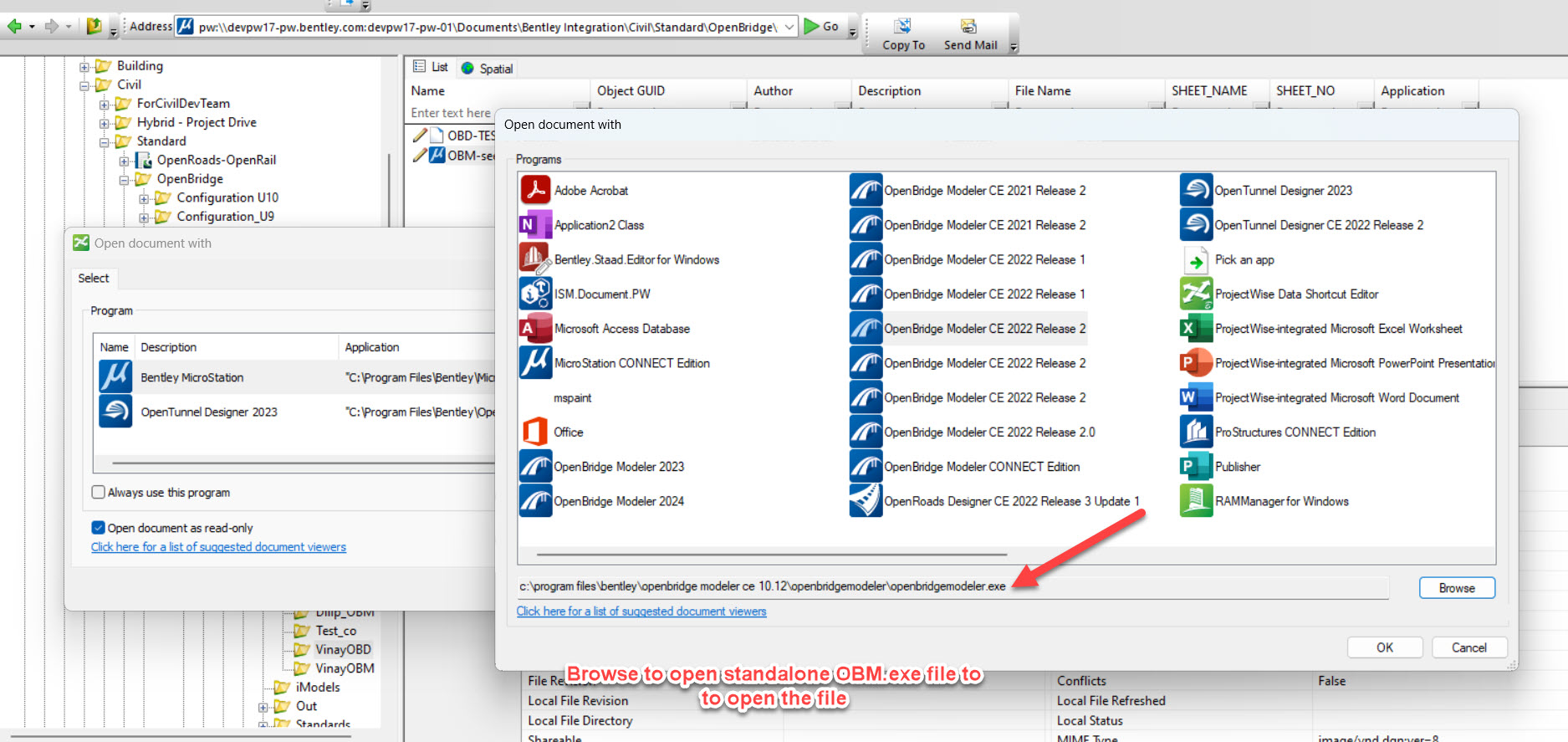Sort by File Name column header
This screenshot has height=742, width=1568.
point(1086,90)
